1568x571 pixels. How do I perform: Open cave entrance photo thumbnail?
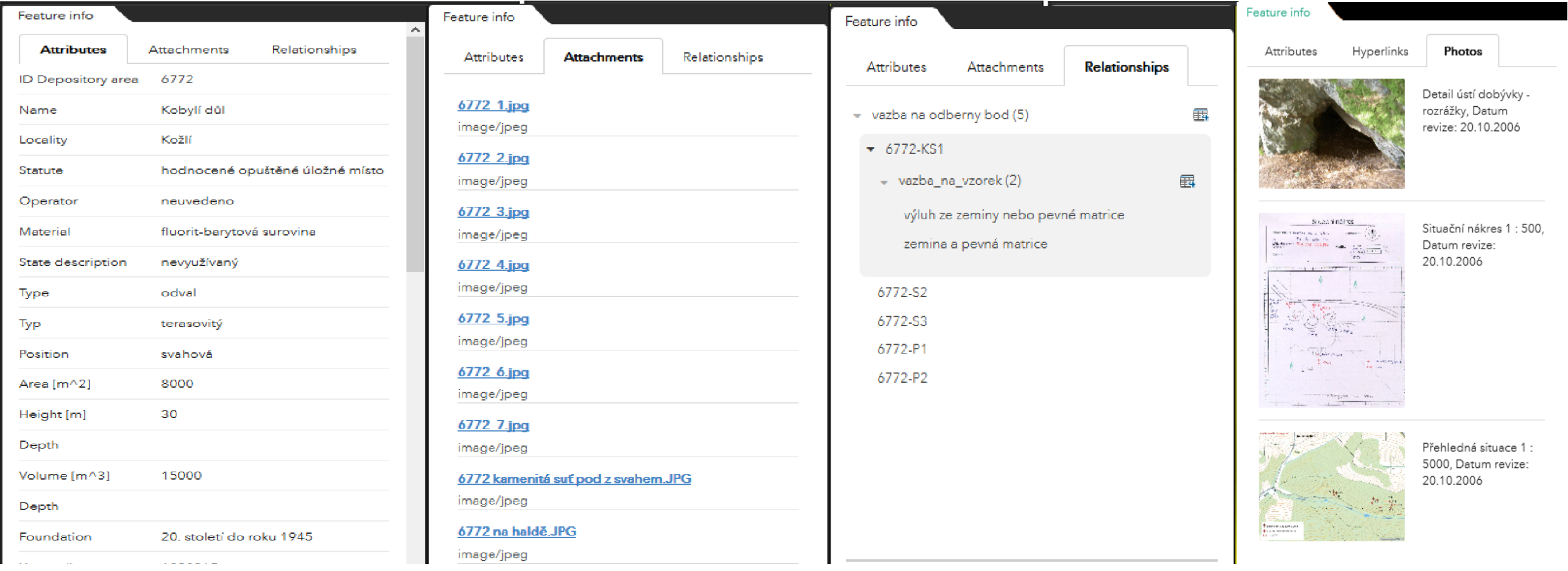pos(1331,134)
